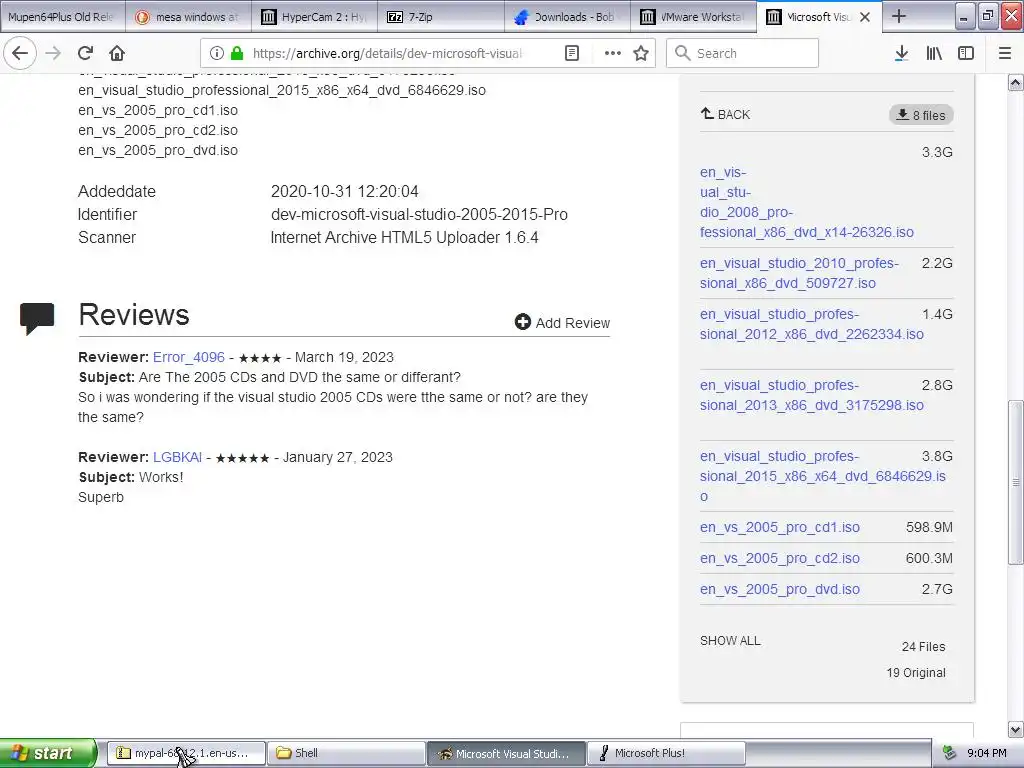
Task: Click the Reviews heading
Action: (x=134, y=315)
